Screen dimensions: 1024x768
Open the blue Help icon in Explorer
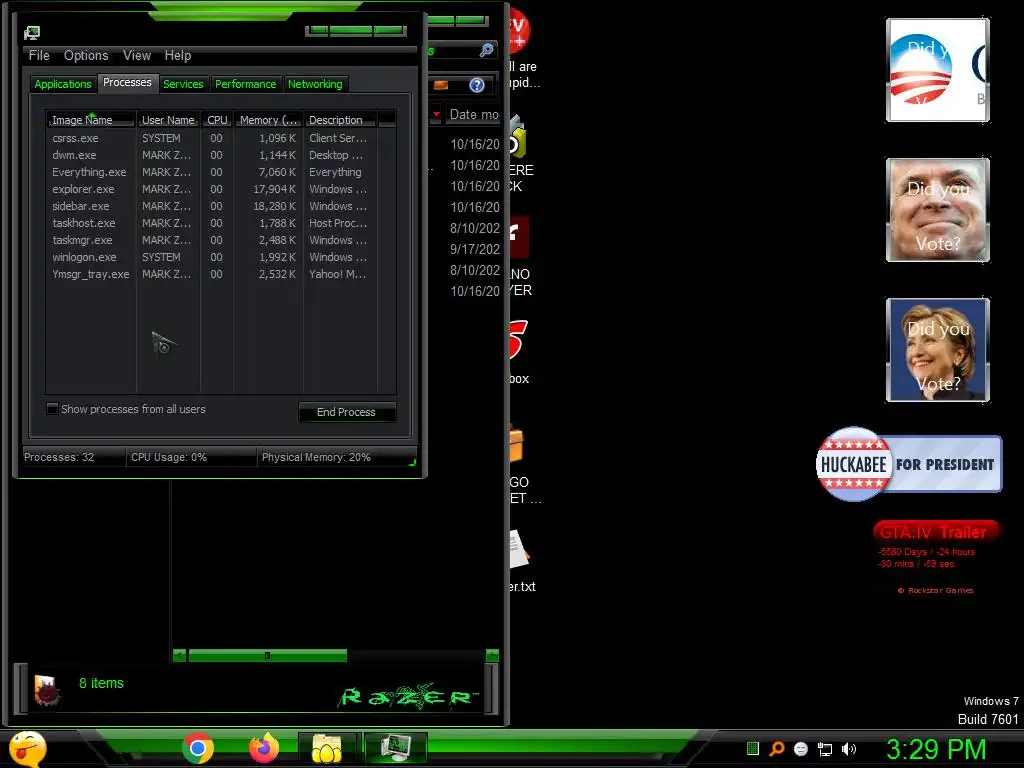(x=477, y=85)
